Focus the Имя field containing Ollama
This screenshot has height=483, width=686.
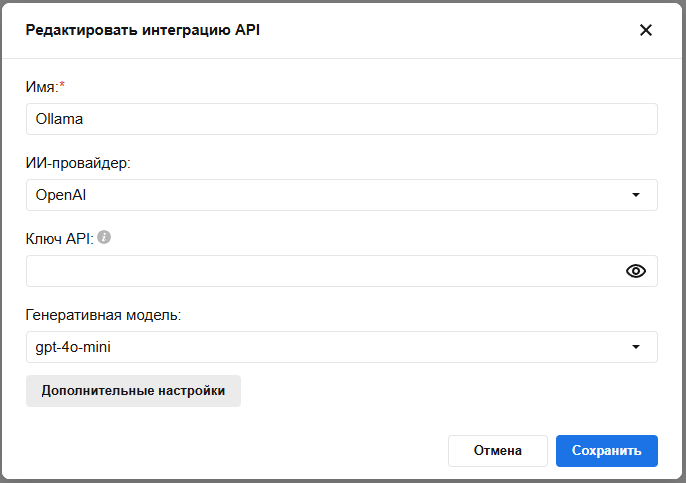point(340,119)
